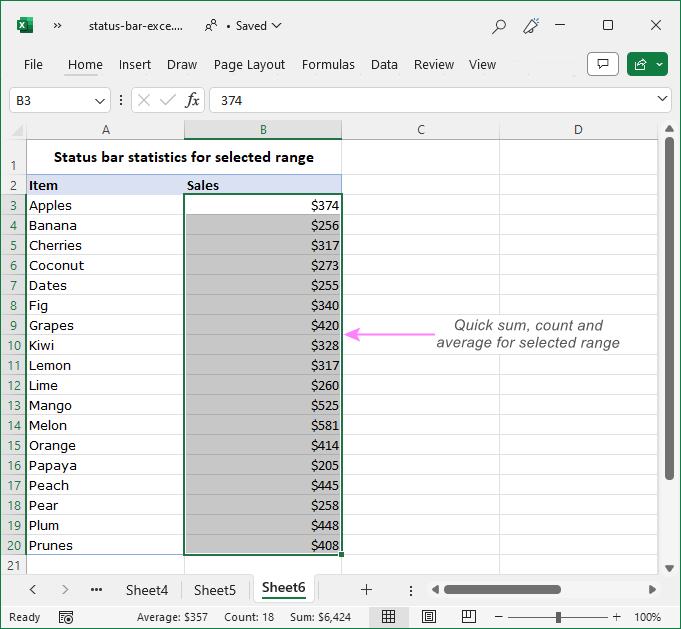Open the Comments pane icon
Image resolution: width=681 pixels, height=629 pixels.
pyautogui.click(x=602, y=64)
